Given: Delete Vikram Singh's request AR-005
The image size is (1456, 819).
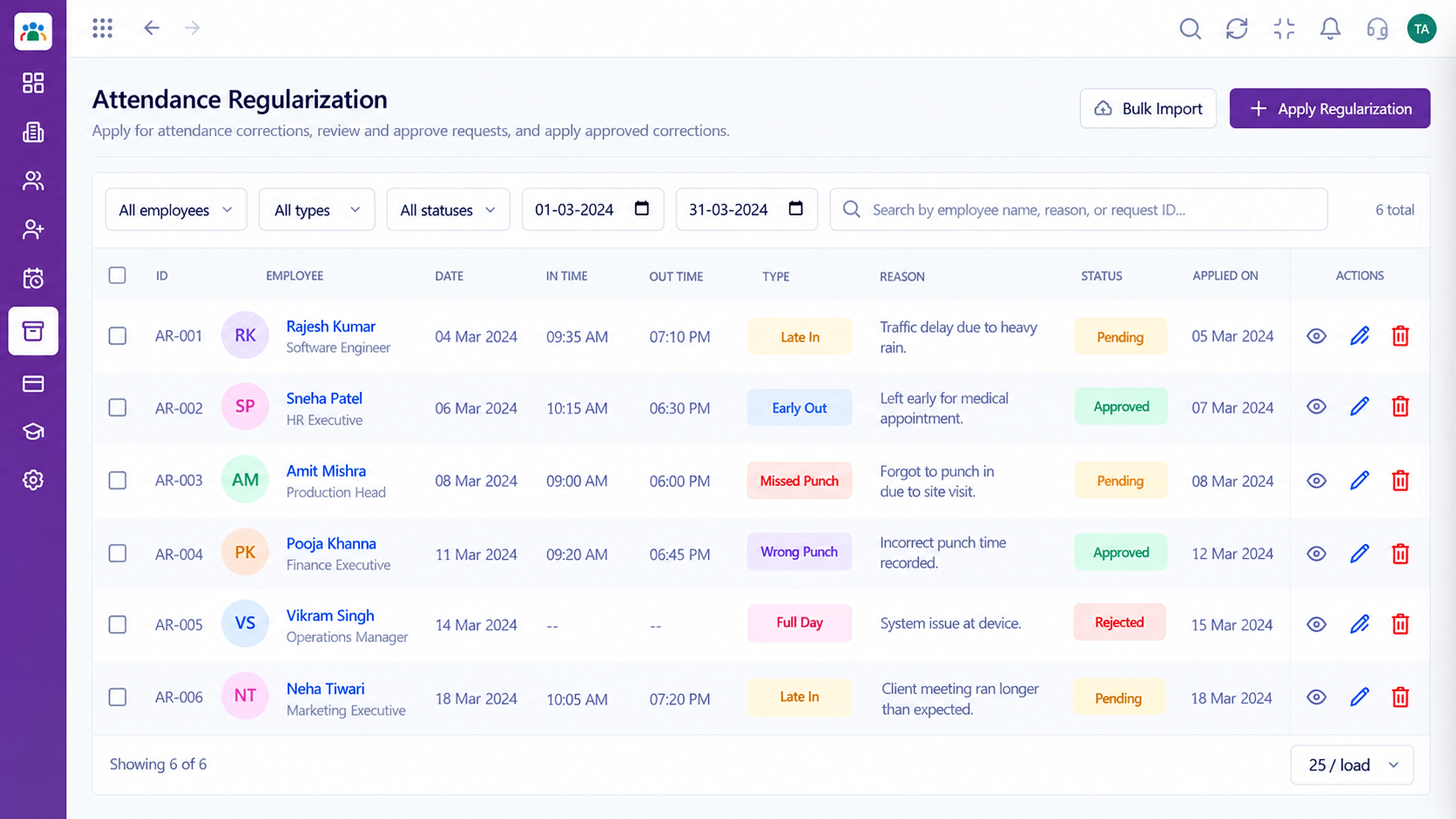Looking at the screenshot, I should tap(1400, 624).
